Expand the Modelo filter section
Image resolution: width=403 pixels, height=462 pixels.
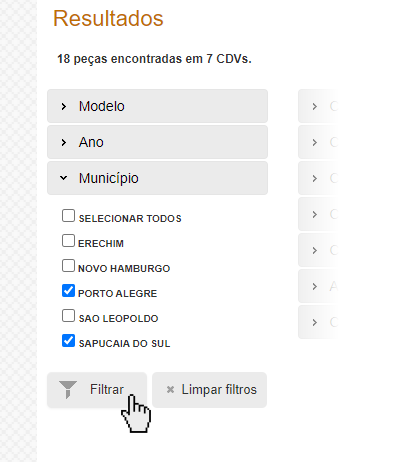pos(157,106)
